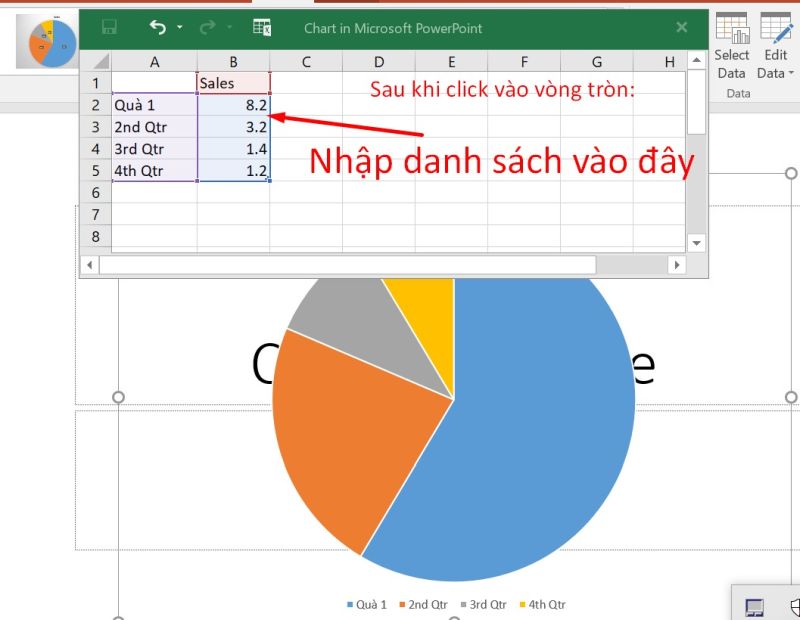Click the touchpad icon in system tray
The image size is (800, 620).
pyautogui.click(x=755, y=607)
